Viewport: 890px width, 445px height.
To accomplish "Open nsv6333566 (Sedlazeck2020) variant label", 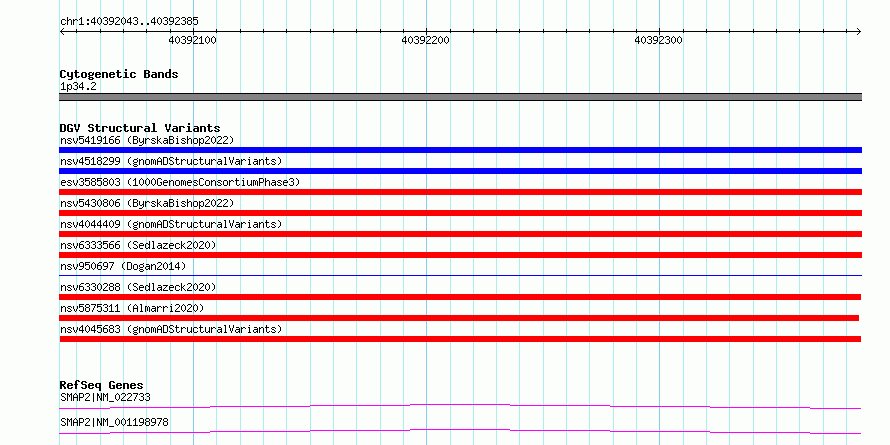I will [138, 245].
